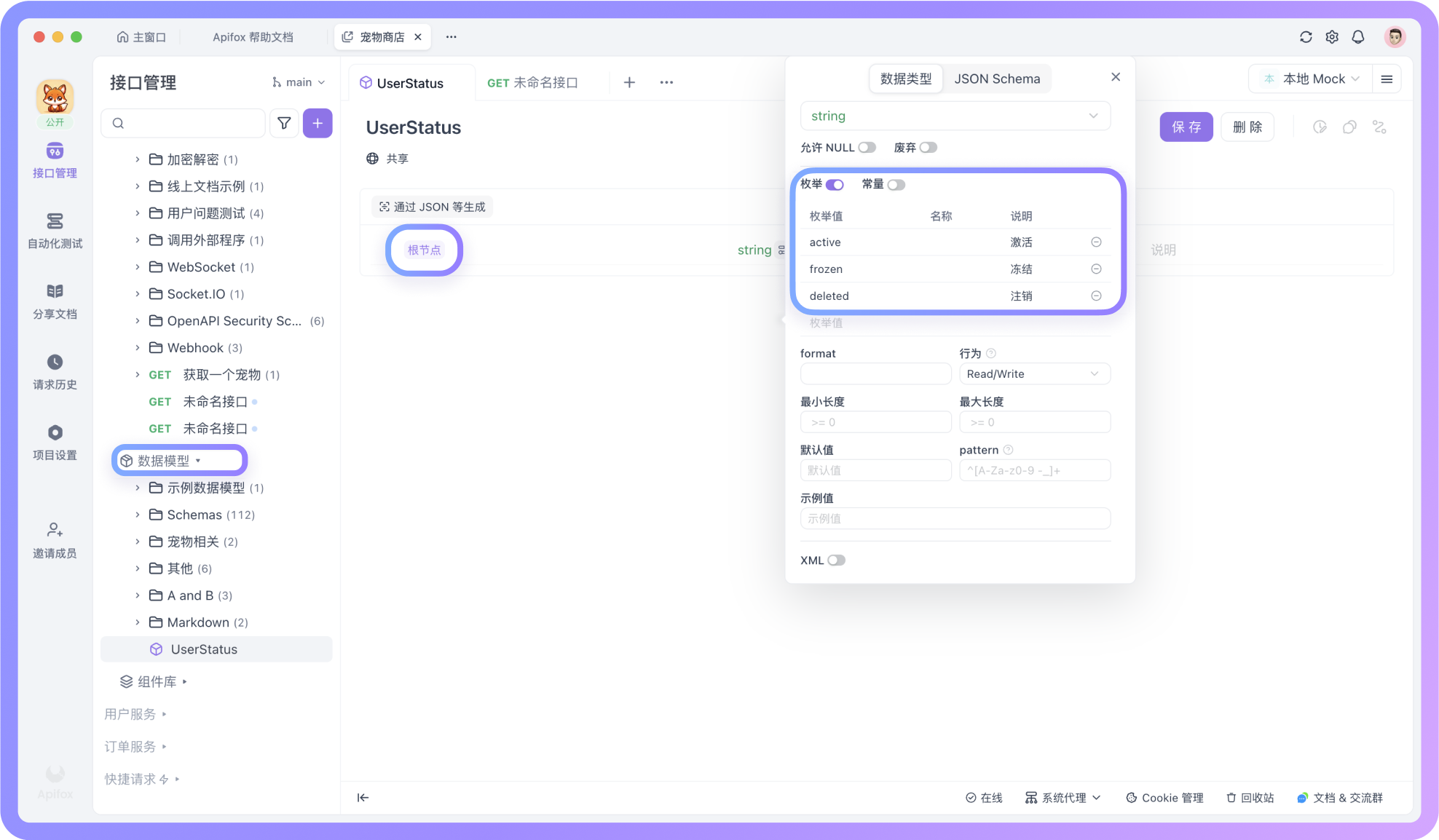
Task: Click the fox project logo
Action: [55, 98]
